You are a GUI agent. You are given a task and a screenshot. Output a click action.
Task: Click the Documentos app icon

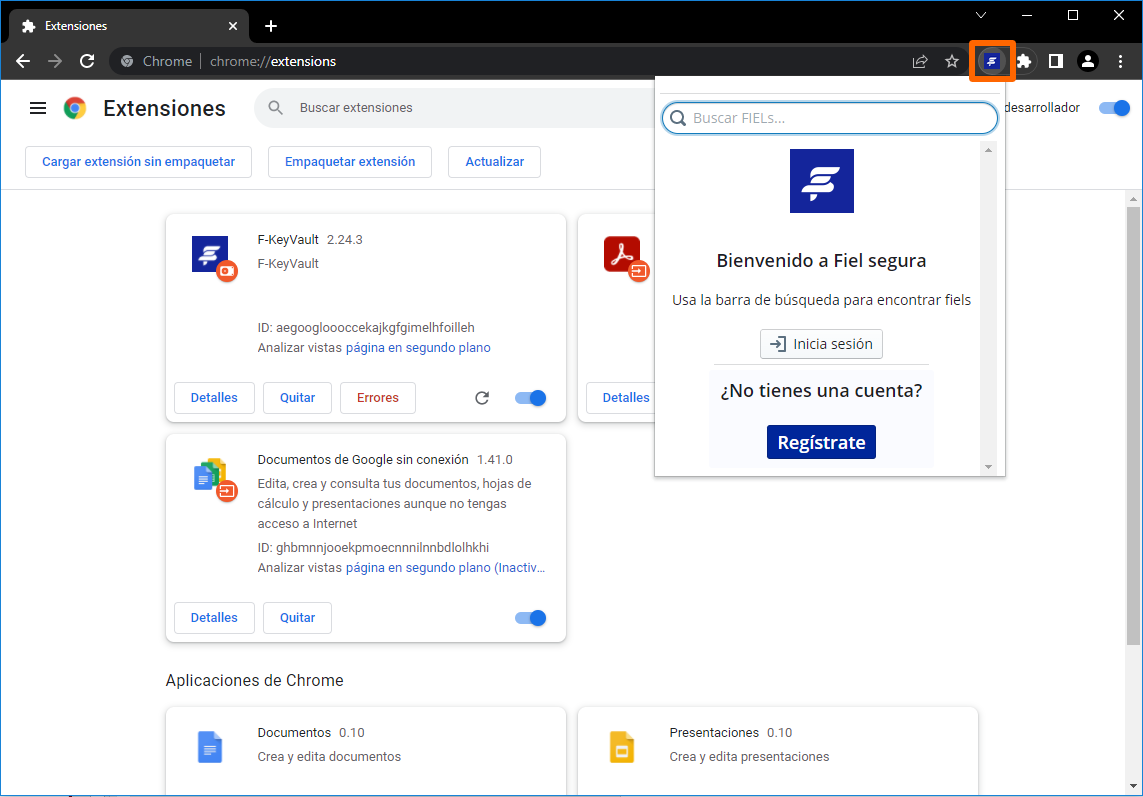pyautogui.click(x=210, y=747)
